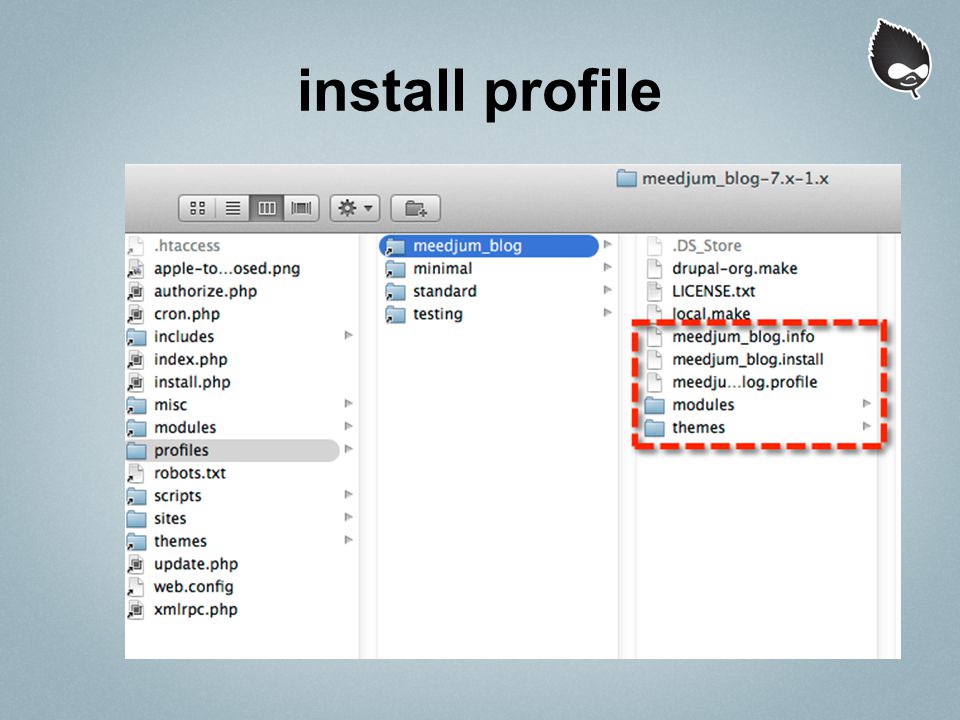Screen dimensions: 960x720
Task: Select apple-to...osed.png file icon
Action: click(135, 269)
